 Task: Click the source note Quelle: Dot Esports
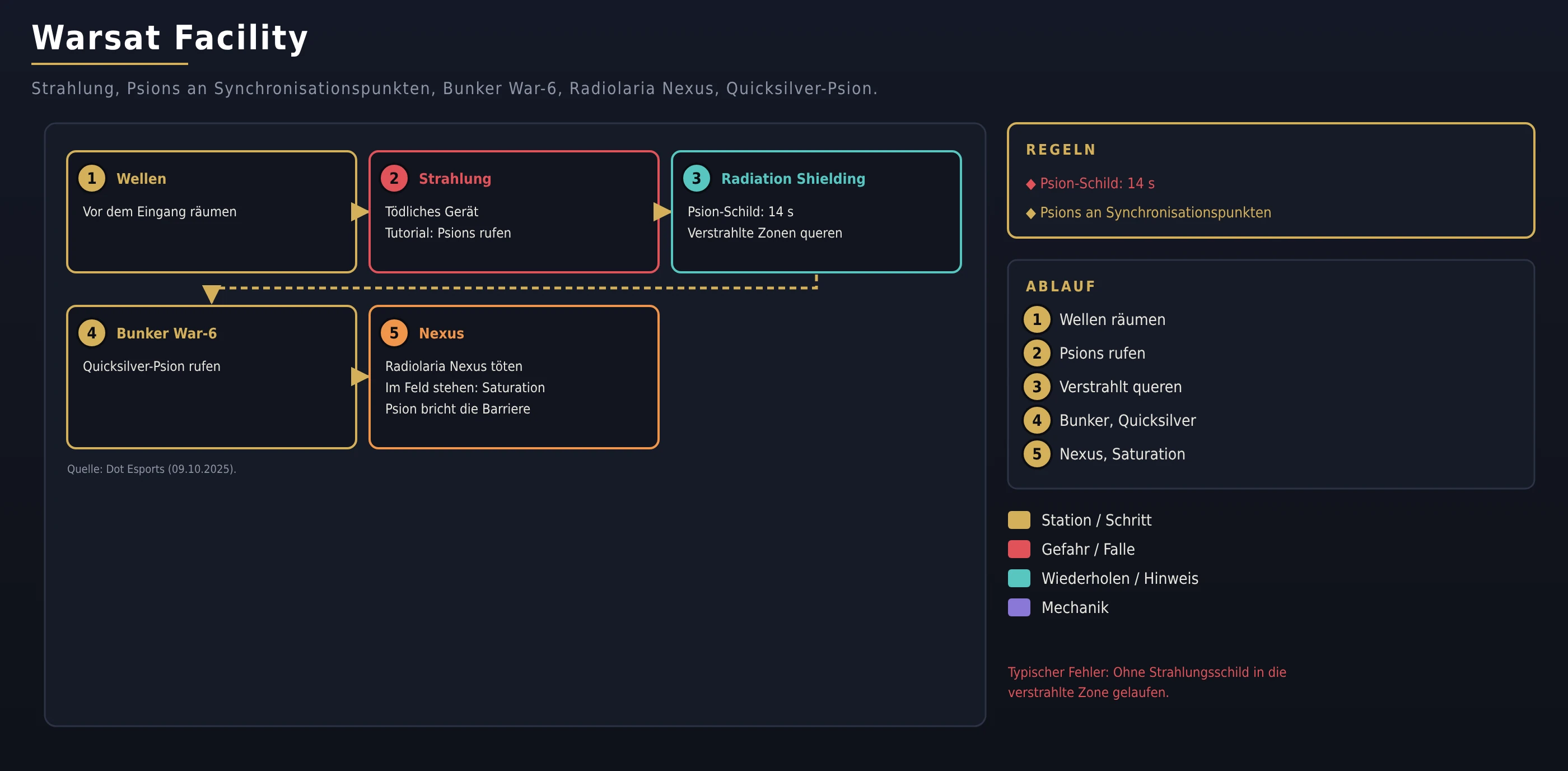152,469
